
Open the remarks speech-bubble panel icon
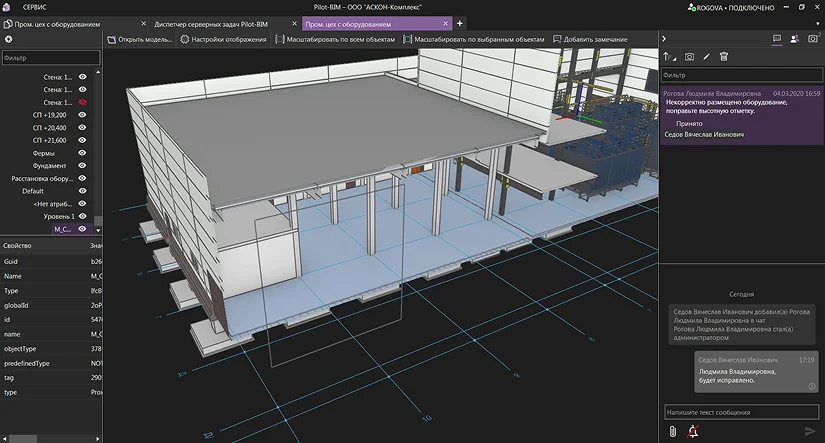(x=777, y=38)
